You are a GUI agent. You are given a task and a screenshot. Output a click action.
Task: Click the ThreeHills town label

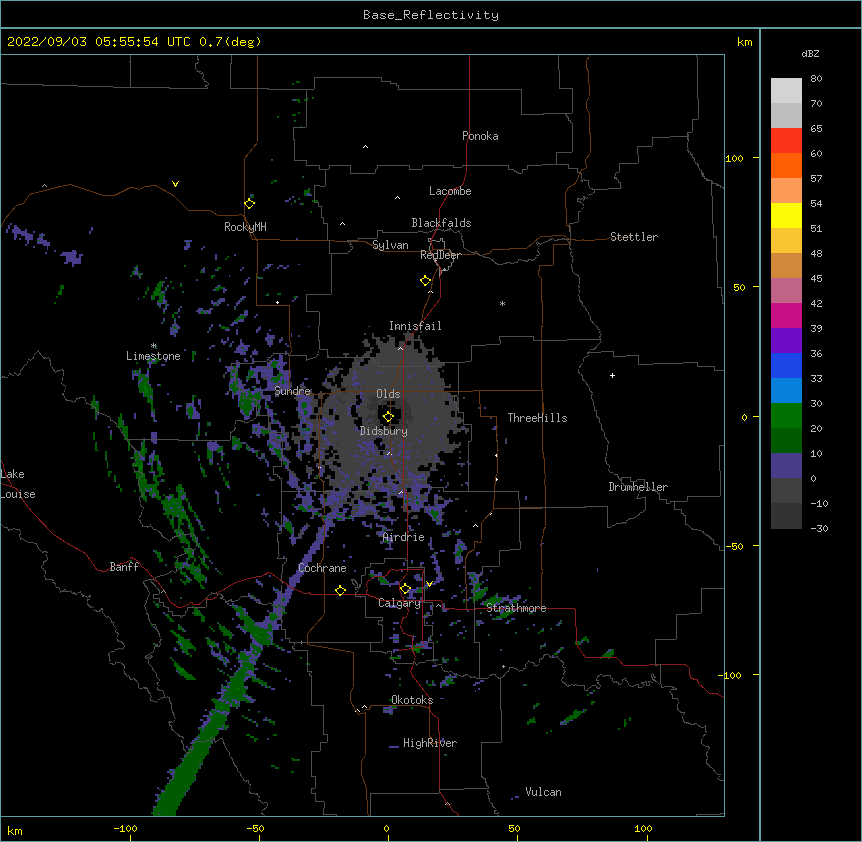(537, 418)
